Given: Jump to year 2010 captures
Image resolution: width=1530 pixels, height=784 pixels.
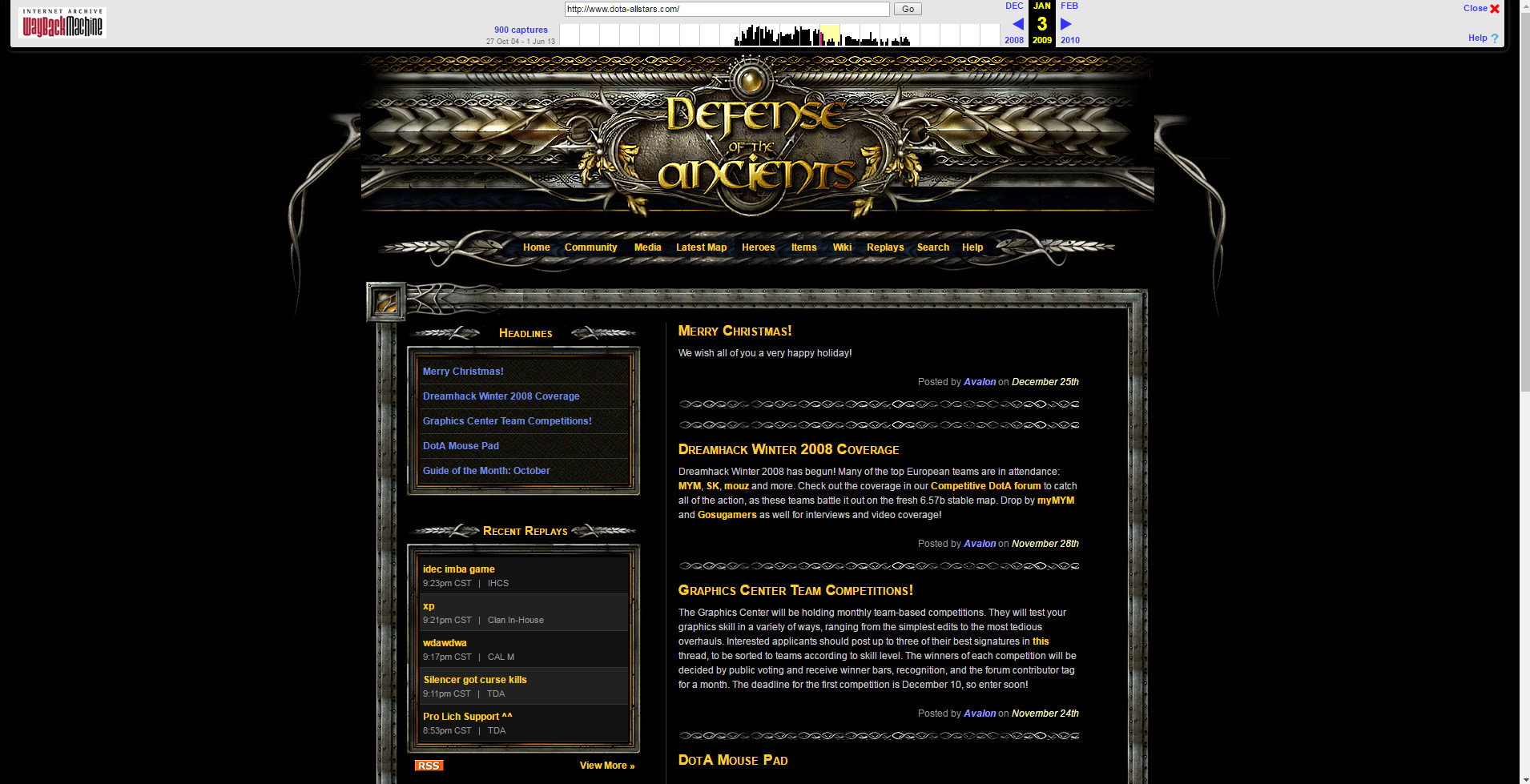Looking at the screenshot, I should [x=1070, y=40].
